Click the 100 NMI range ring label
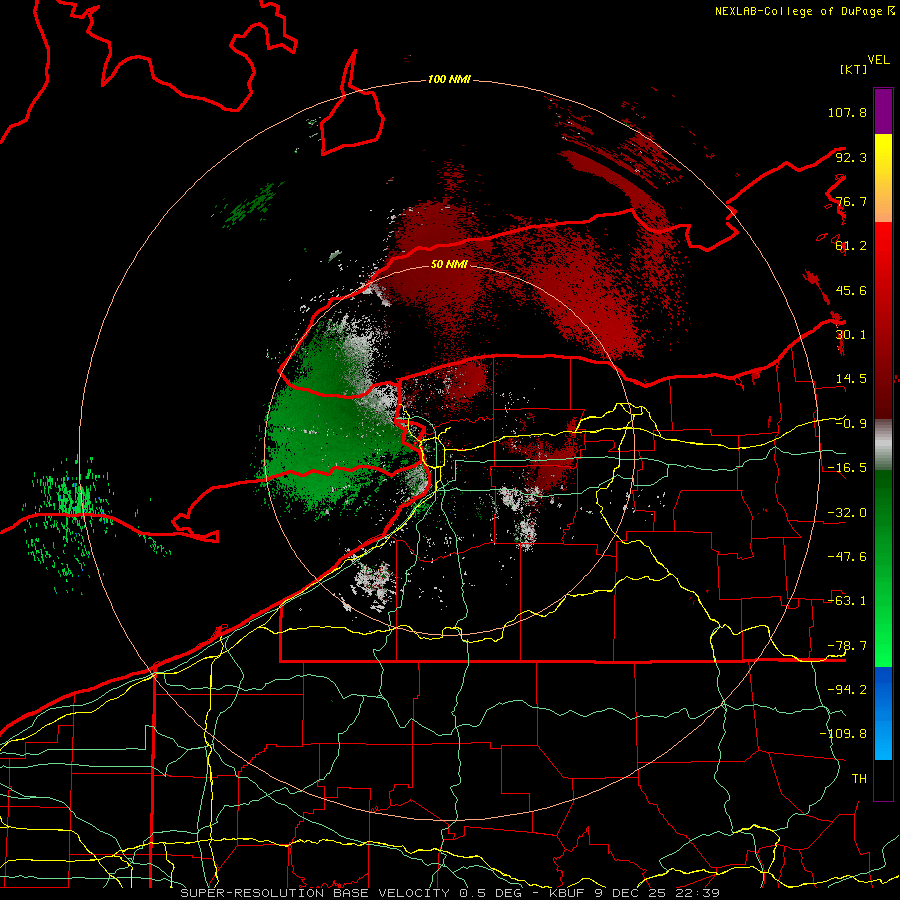This screenshot has width=900, height=900. point(449,79)
